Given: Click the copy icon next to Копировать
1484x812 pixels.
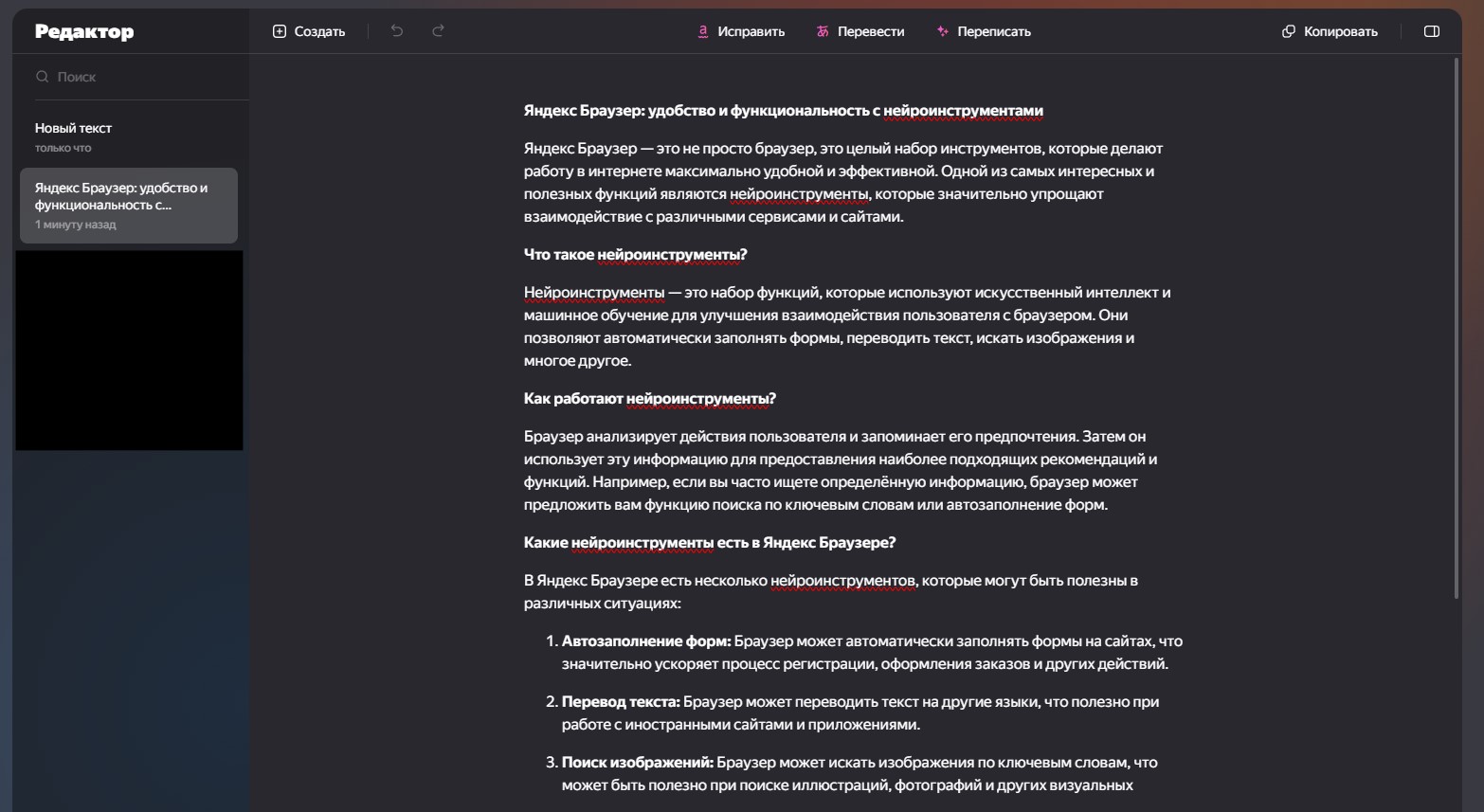Looking at the screenshot, I should 1288,31.
